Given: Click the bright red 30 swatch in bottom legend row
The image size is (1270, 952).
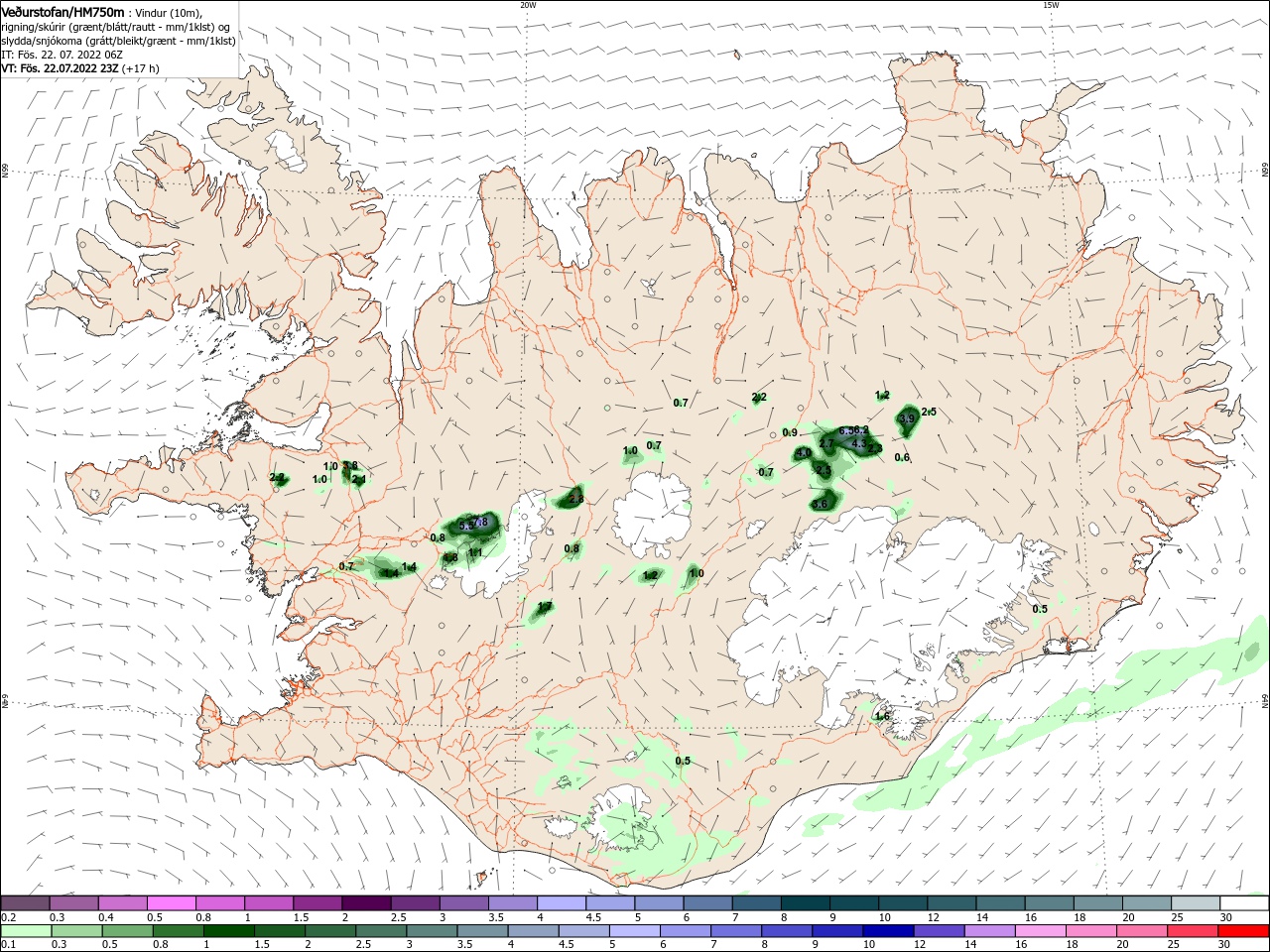Looking at the screenshot, I should pyautogui.click(x=1244, y=931).
